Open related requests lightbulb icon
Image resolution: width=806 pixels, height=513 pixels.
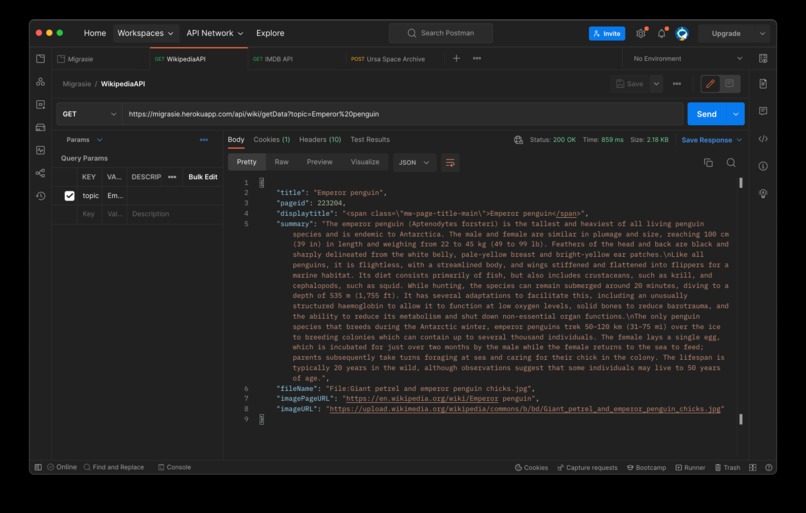763,193
